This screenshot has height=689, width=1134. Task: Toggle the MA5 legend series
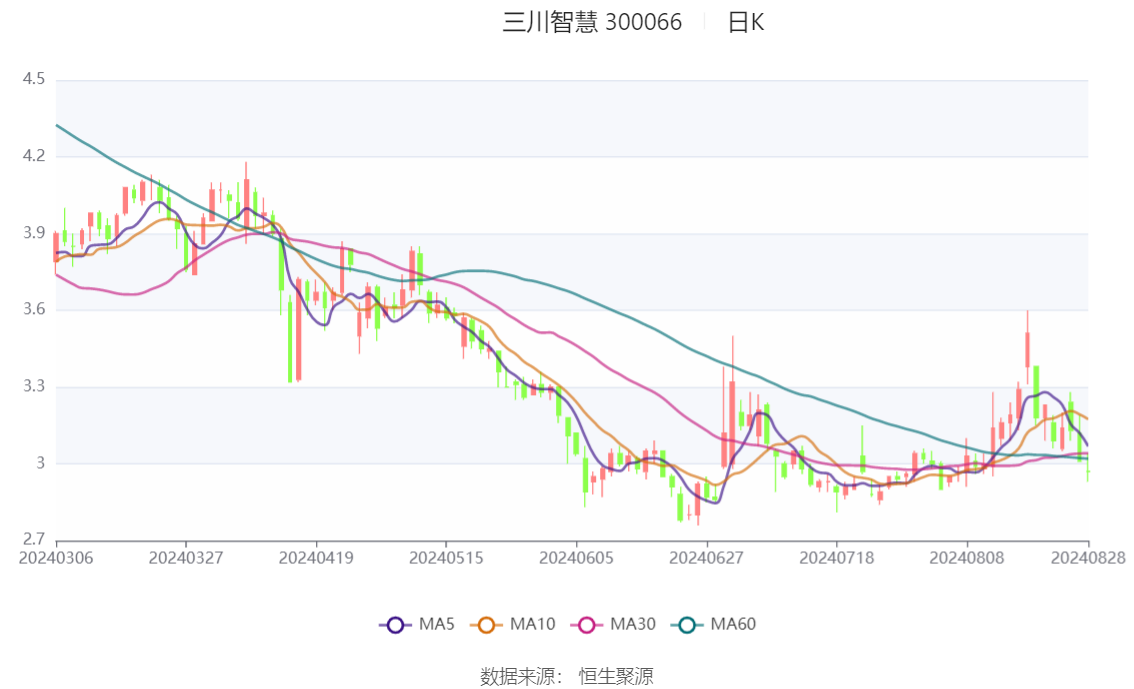(417, 625)
